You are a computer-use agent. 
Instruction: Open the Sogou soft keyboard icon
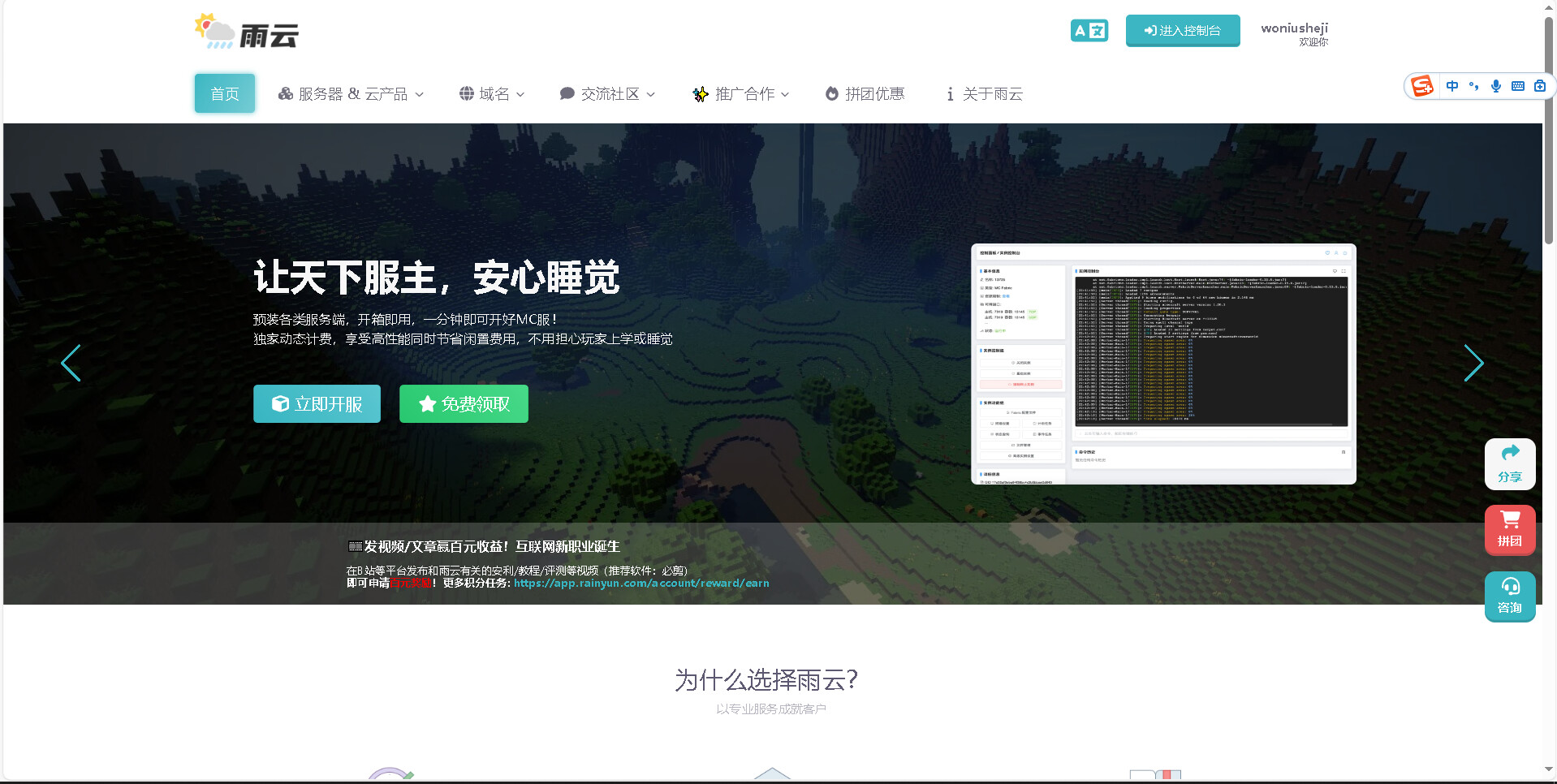pyautogui.click(x=1517, y=86)
